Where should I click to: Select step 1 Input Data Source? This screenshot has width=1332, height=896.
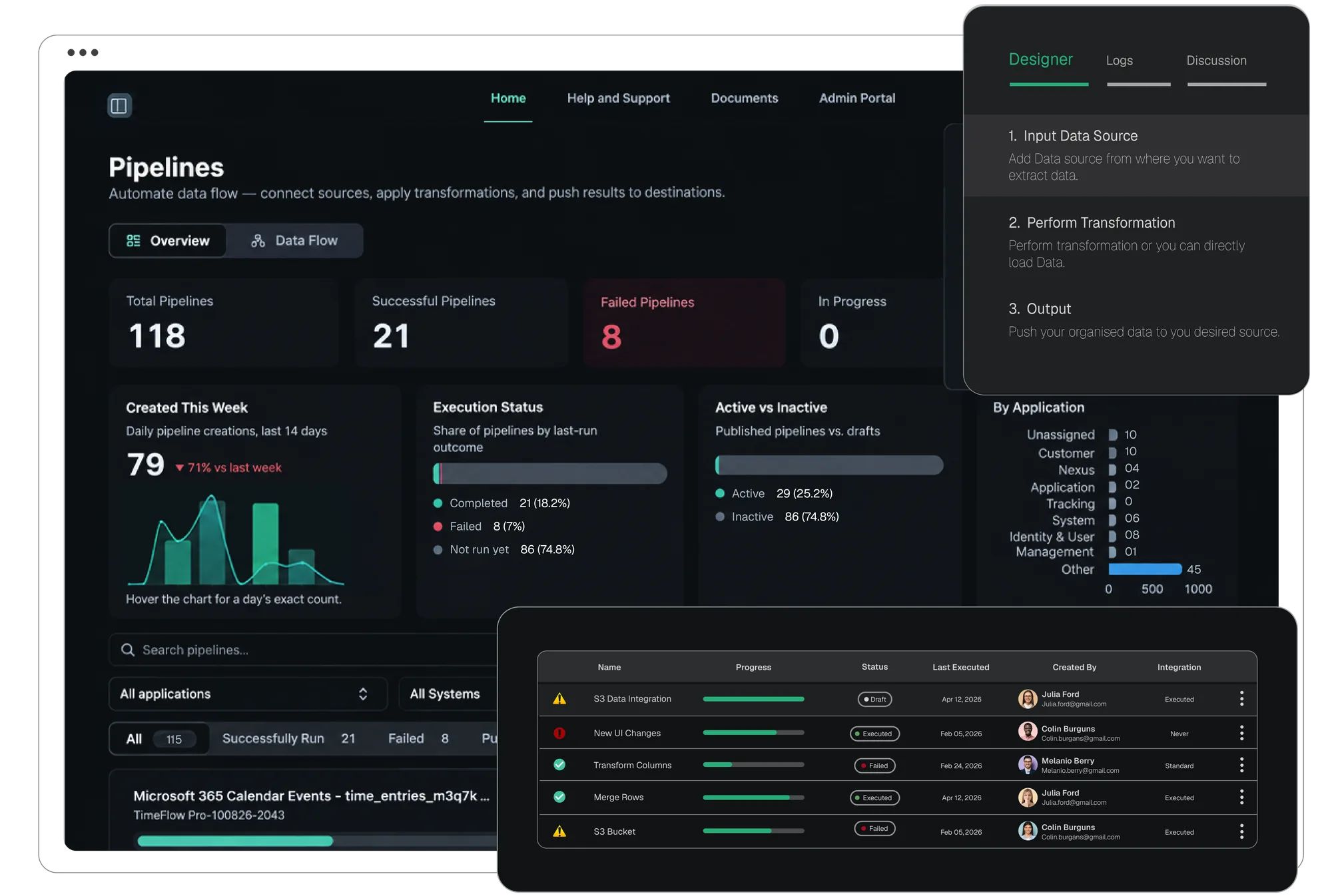[x=1136, y=155]
